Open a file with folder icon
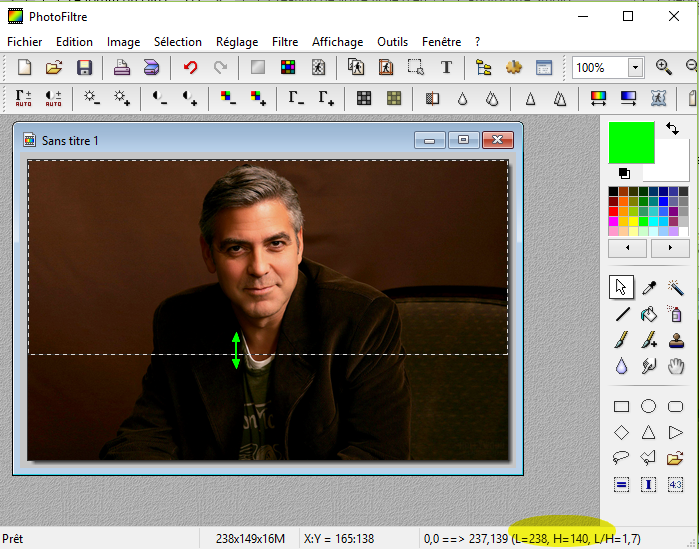The height and width of the screenshot is (549, 699). pyautogui.click(x=54, y=68)
